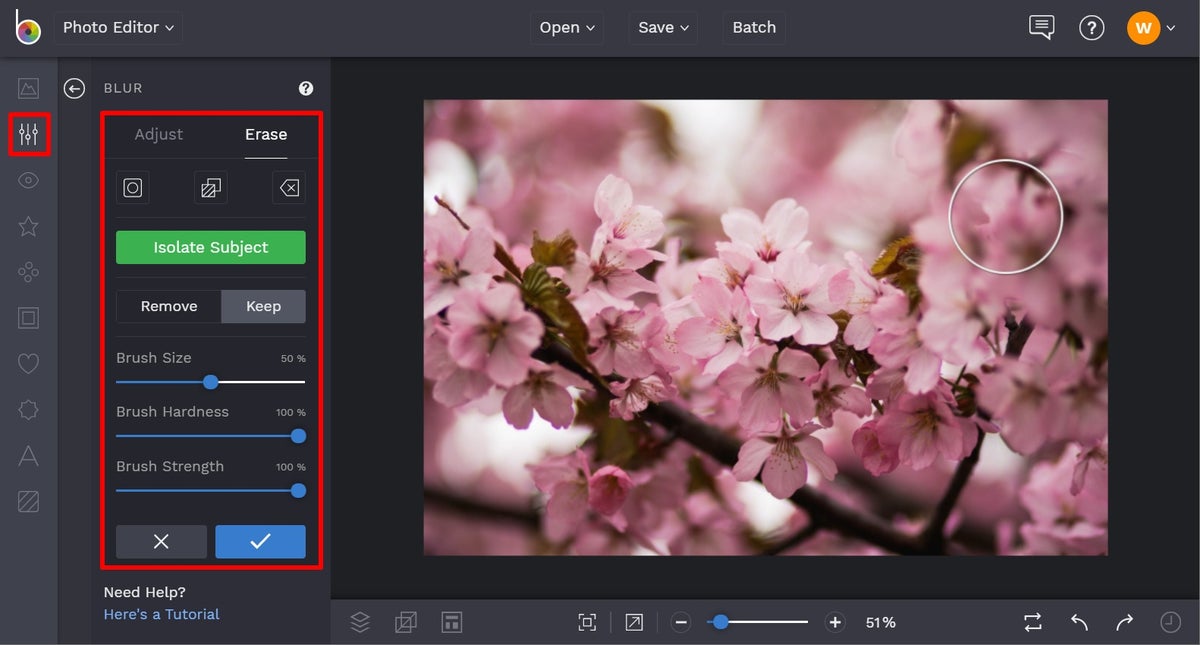
Task: Open the Text tool A icon
Action: coord(28,456)
